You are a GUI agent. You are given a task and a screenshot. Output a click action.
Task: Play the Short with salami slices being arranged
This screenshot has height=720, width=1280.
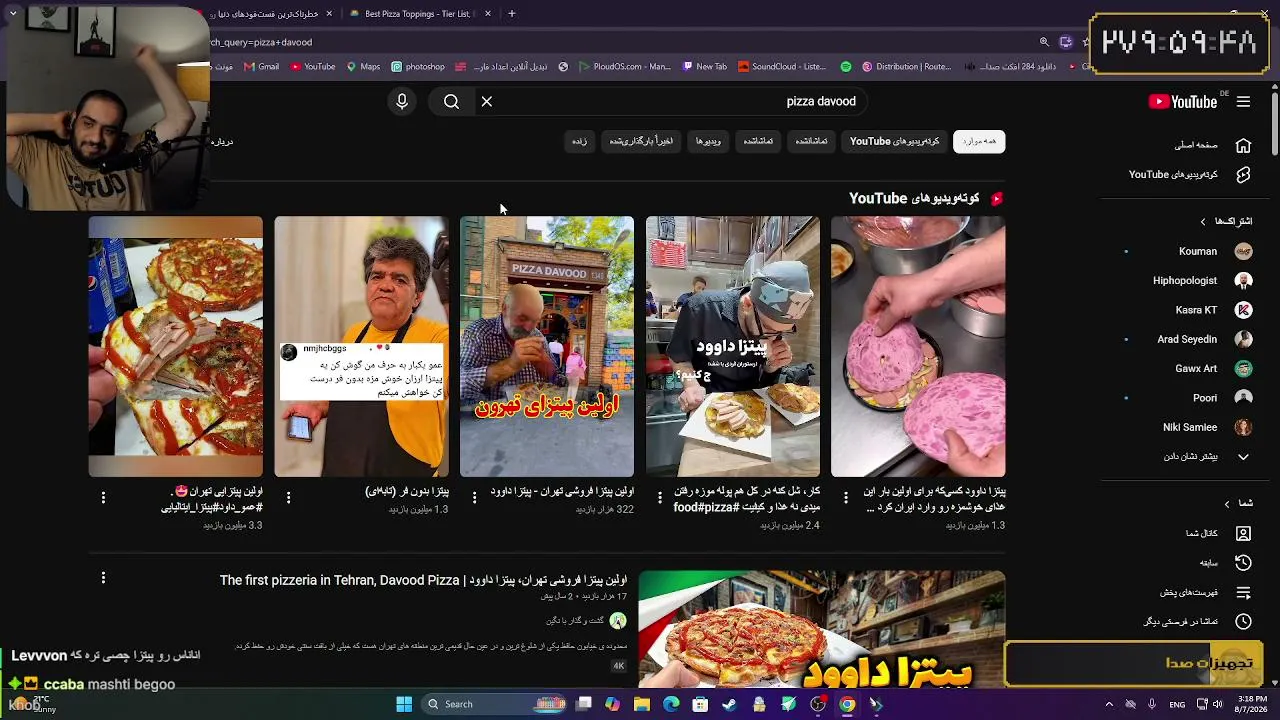(x=918, y=346)
